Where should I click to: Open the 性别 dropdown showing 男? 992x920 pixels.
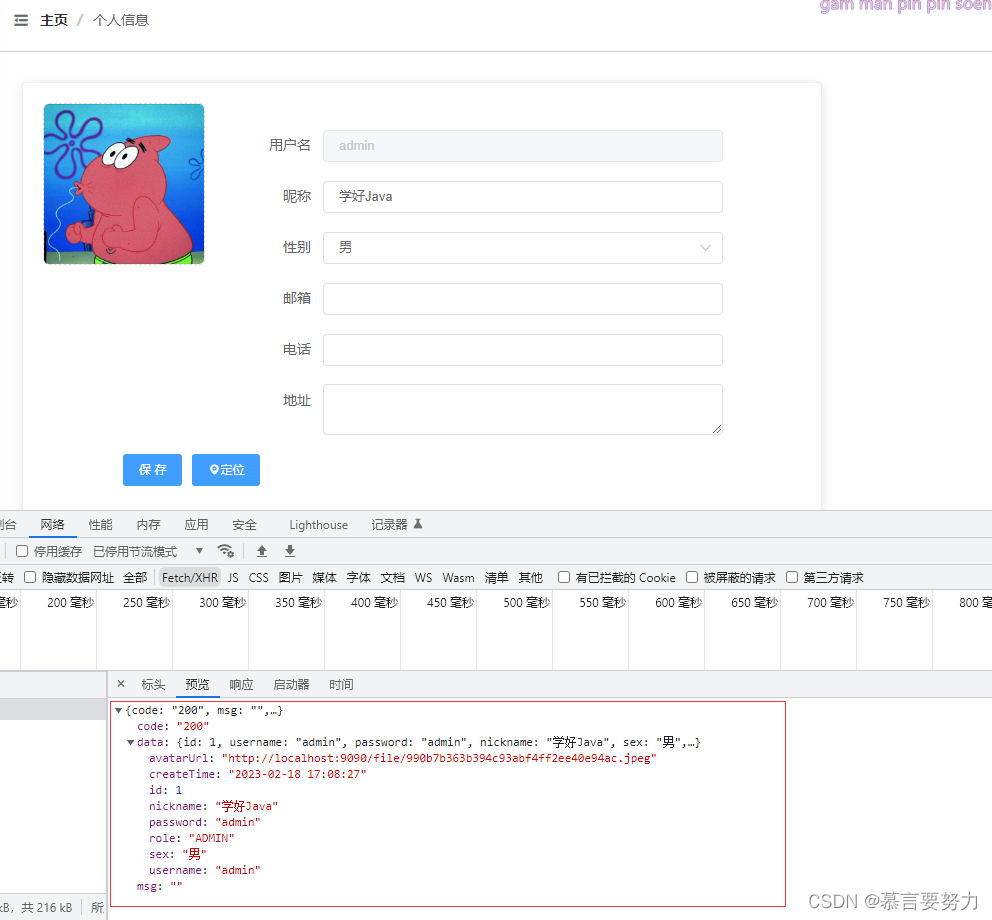pos(523,247)
